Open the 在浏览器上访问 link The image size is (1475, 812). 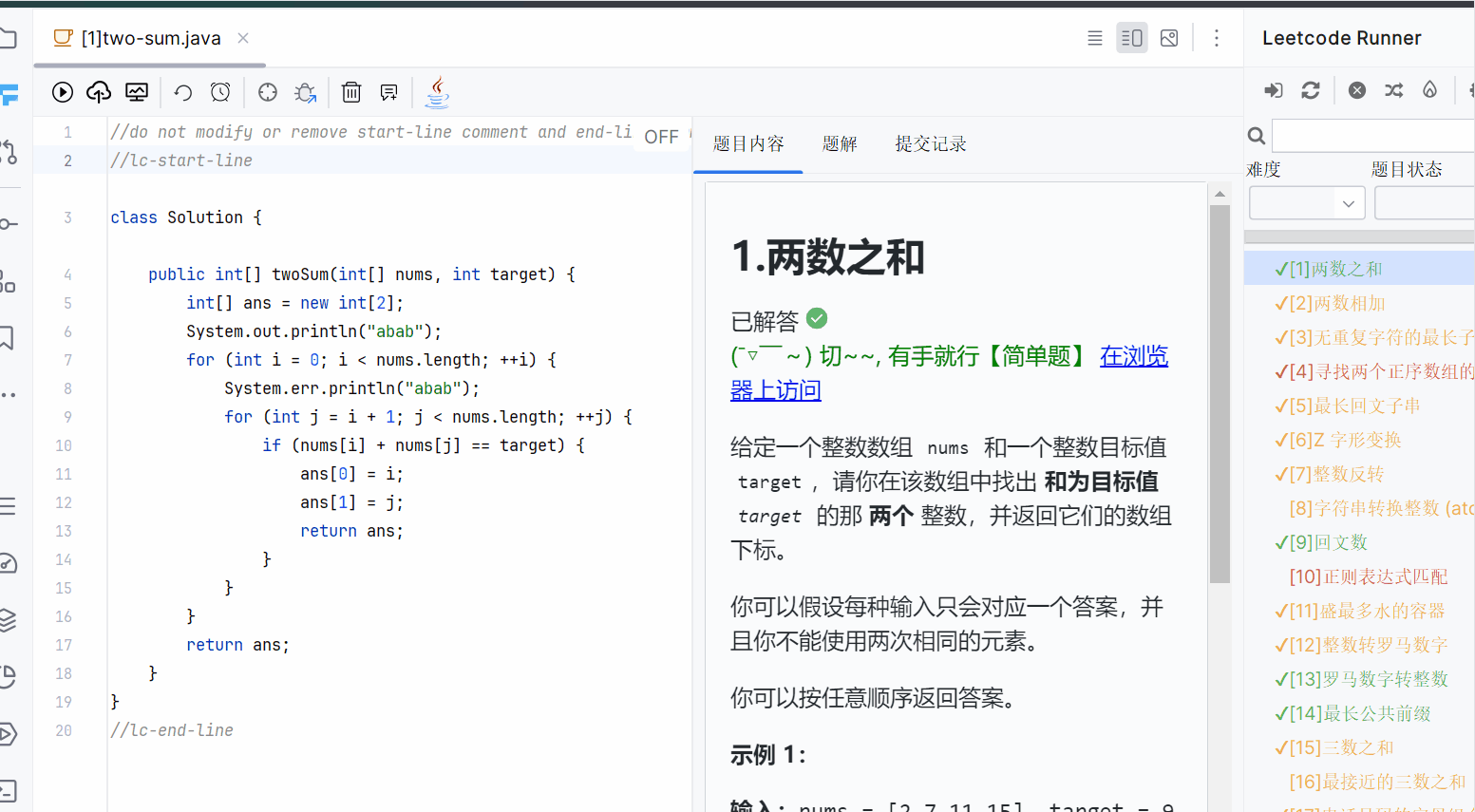pyautogui.click(x=1133, y=356)
